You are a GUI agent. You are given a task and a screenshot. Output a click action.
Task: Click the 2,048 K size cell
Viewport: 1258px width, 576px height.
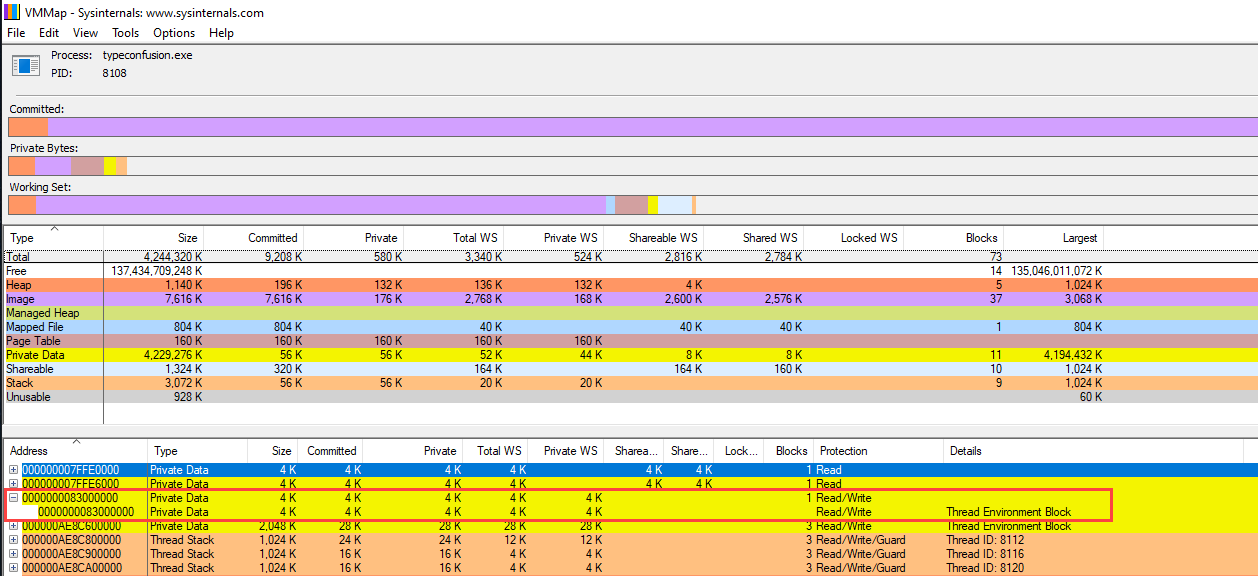point(277,526)
